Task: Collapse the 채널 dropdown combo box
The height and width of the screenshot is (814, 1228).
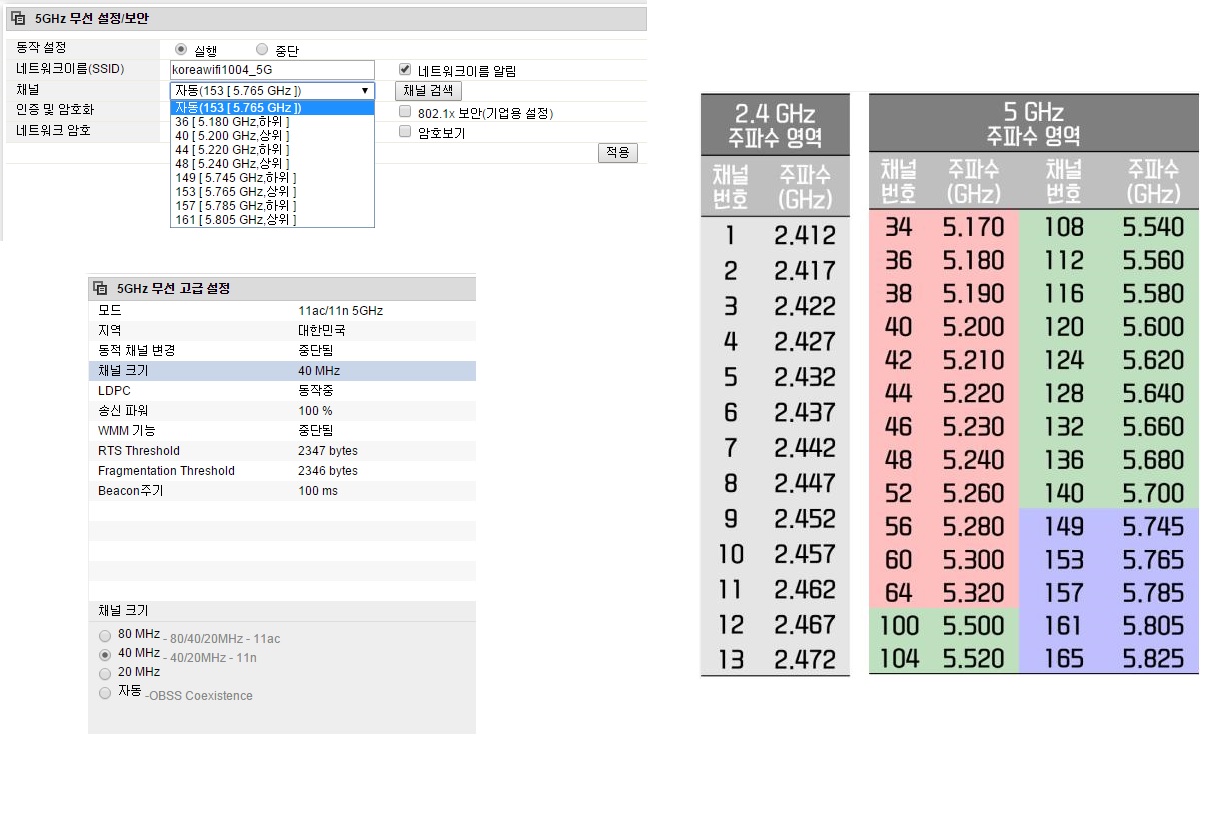Action: pyautogui.click(x=272, y=91)
